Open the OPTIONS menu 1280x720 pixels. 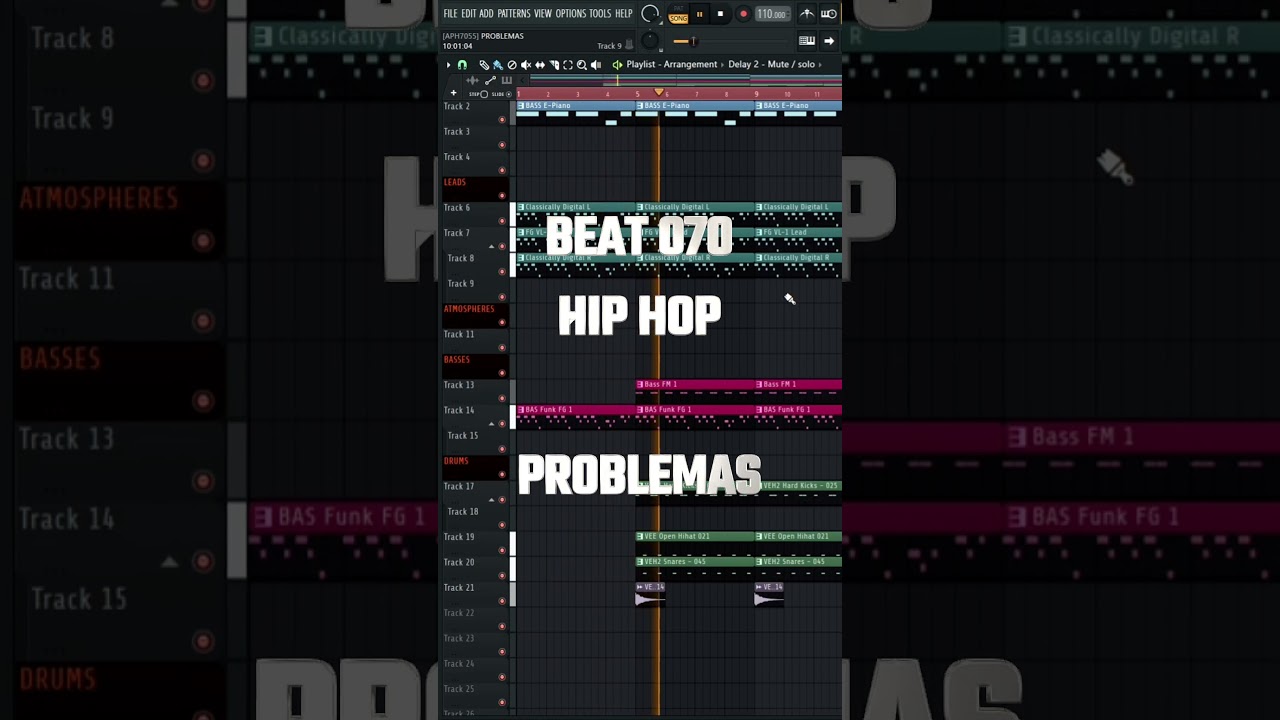coord(571,14)
